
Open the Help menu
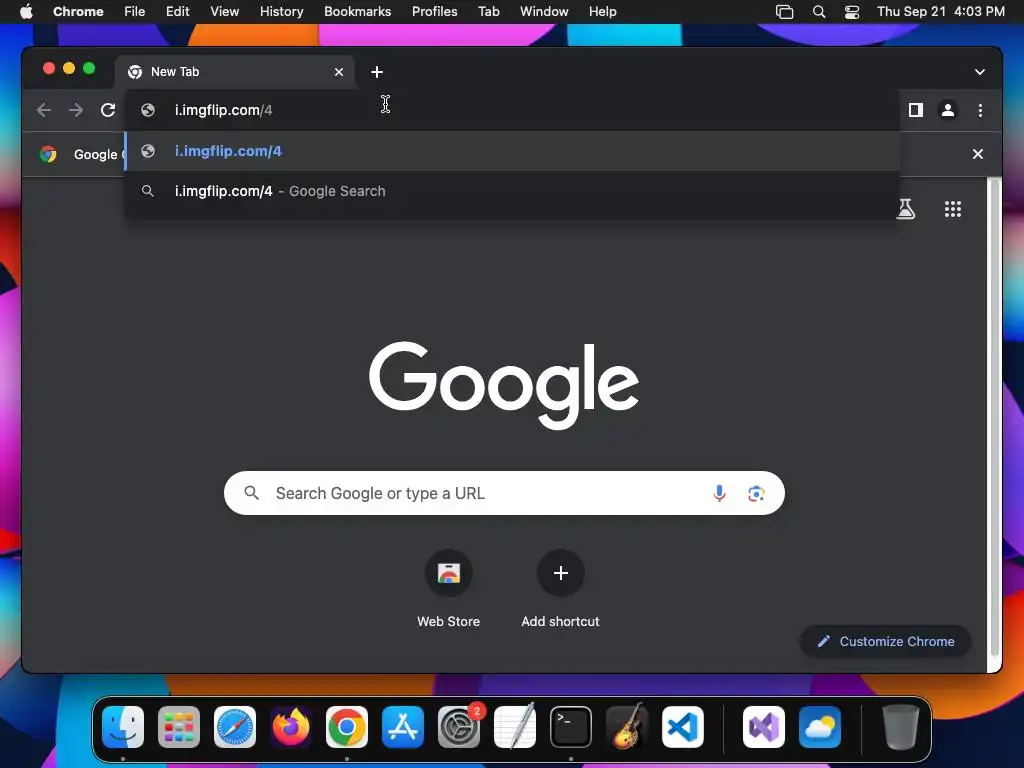602,11
